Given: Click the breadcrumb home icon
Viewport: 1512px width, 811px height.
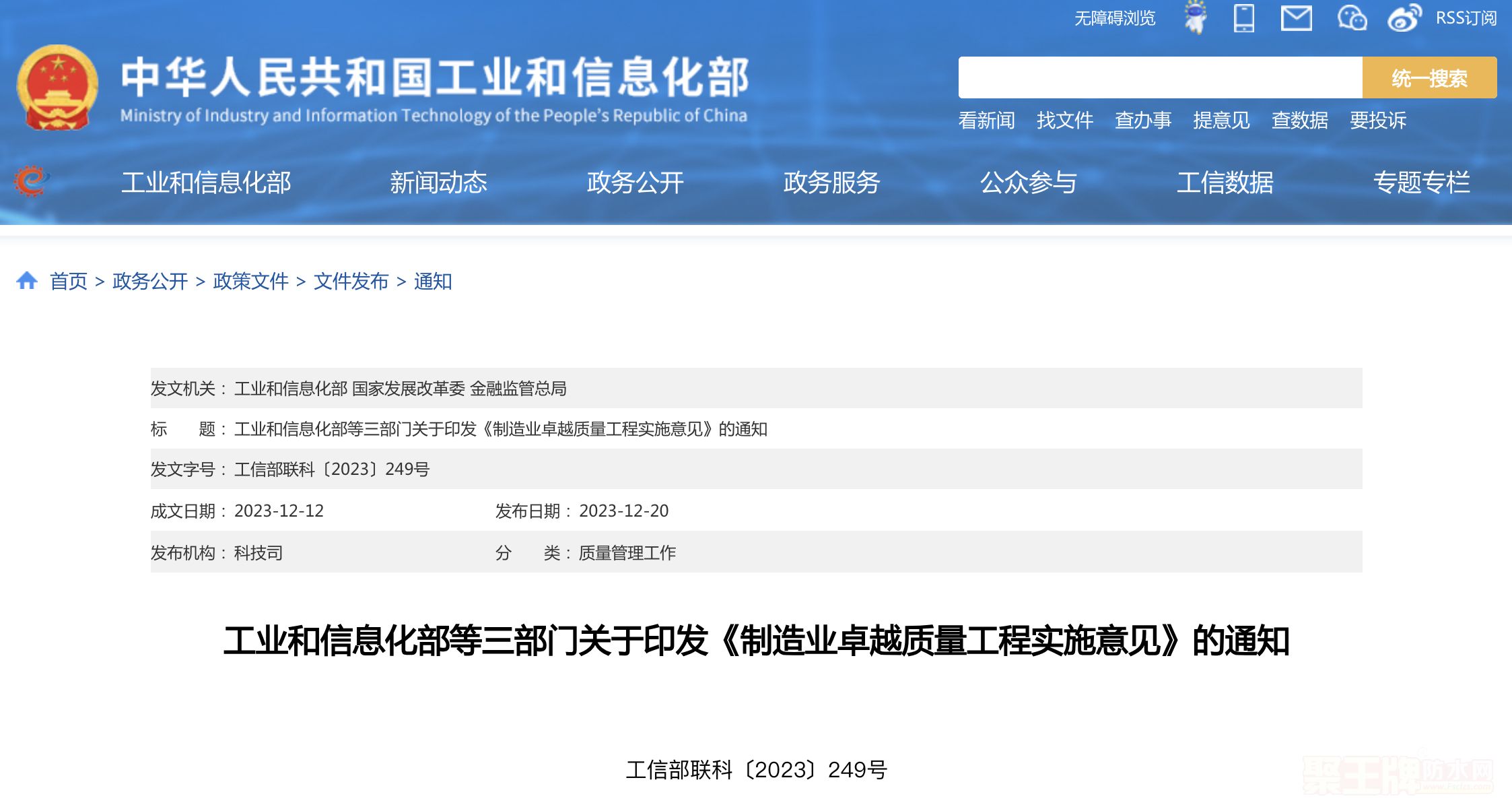Looking at the screenshot, I should point(27,281).
